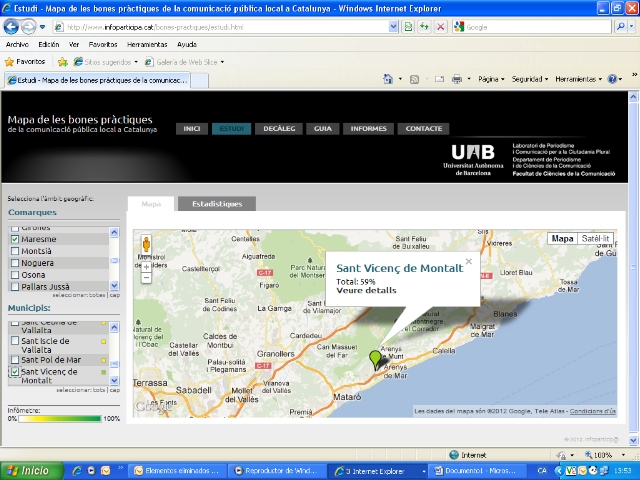Open search provider dropdown arrow

[632, 27]
